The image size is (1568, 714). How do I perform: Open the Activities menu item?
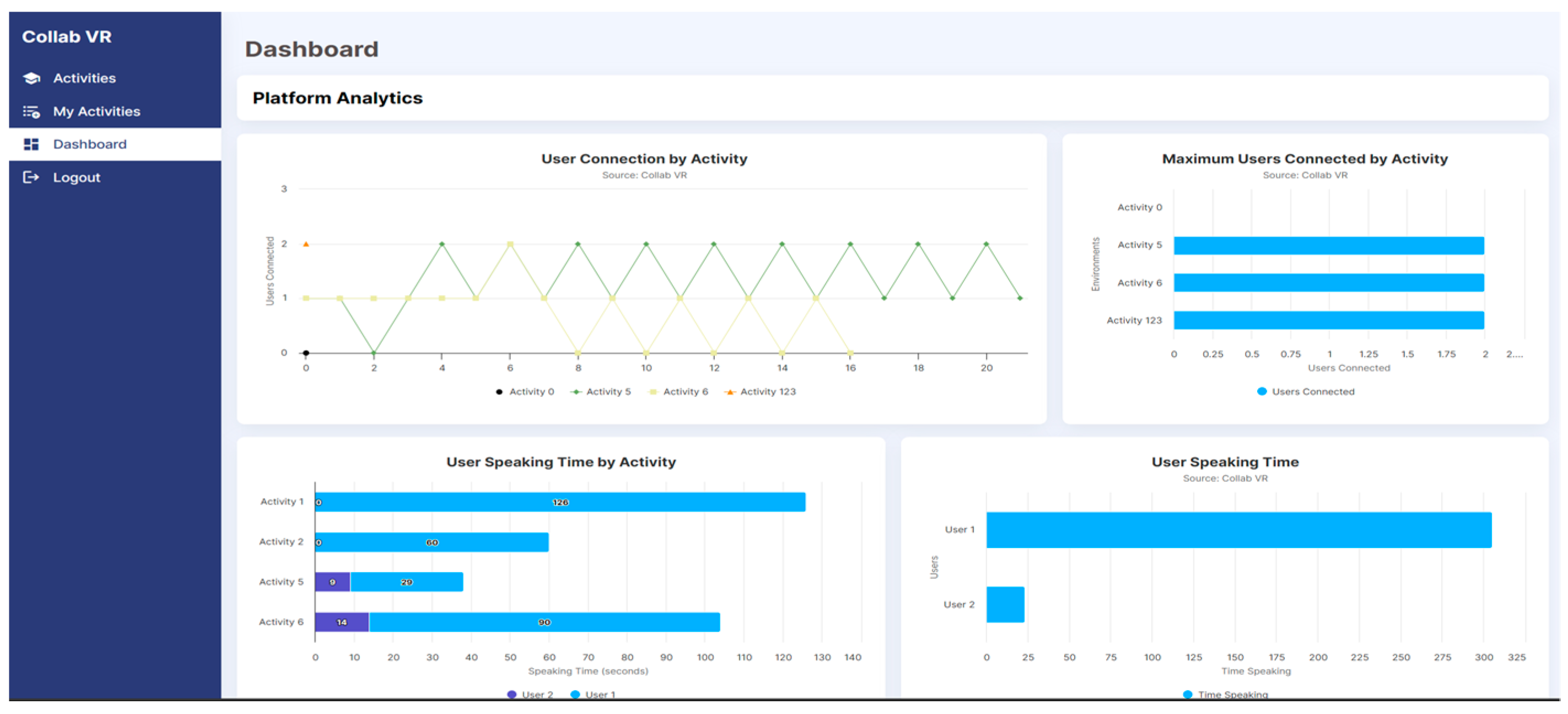coord(84,78)
